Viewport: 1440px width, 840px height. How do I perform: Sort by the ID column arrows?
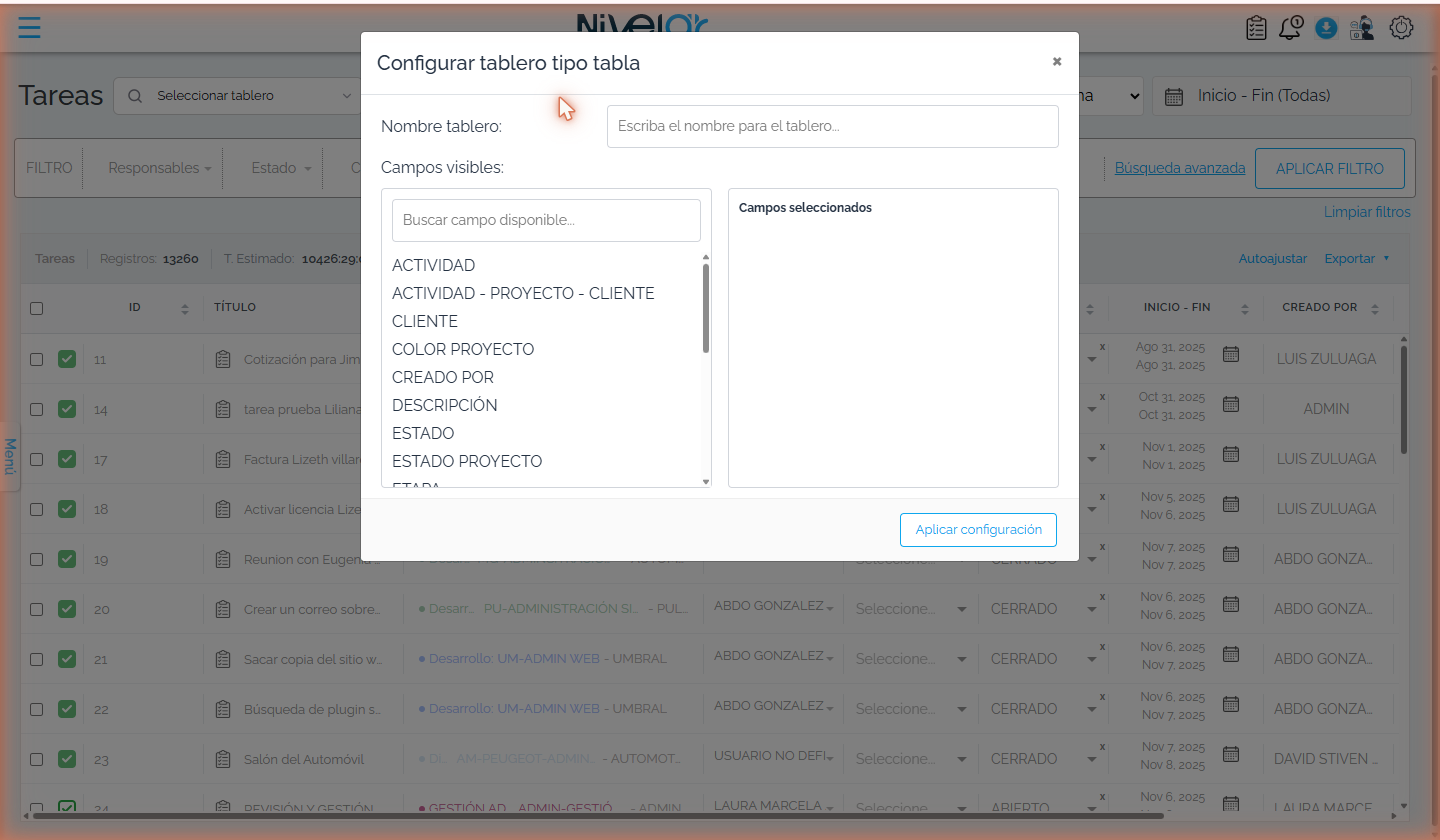pyautogui.click(x=184, y=309)
